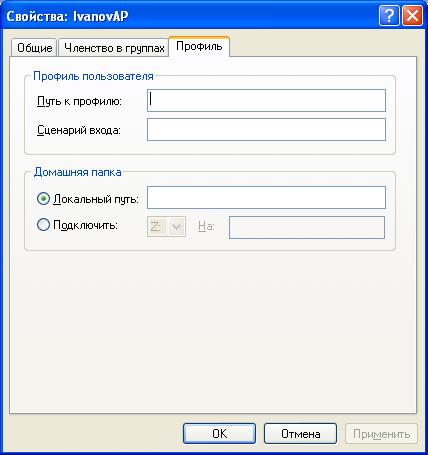Focus the Путь к профилю text field
Screen dimensions: 428x455
pos(266,100)
